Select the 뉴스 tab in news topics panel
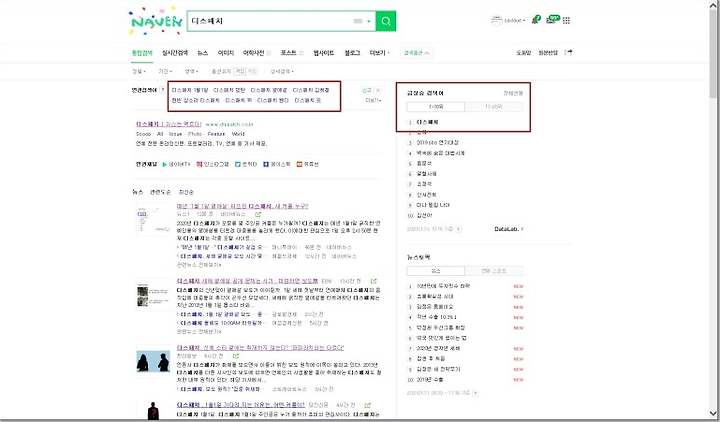Image resolution: width=720 pixels, height=422 pixels. [436, 271]
